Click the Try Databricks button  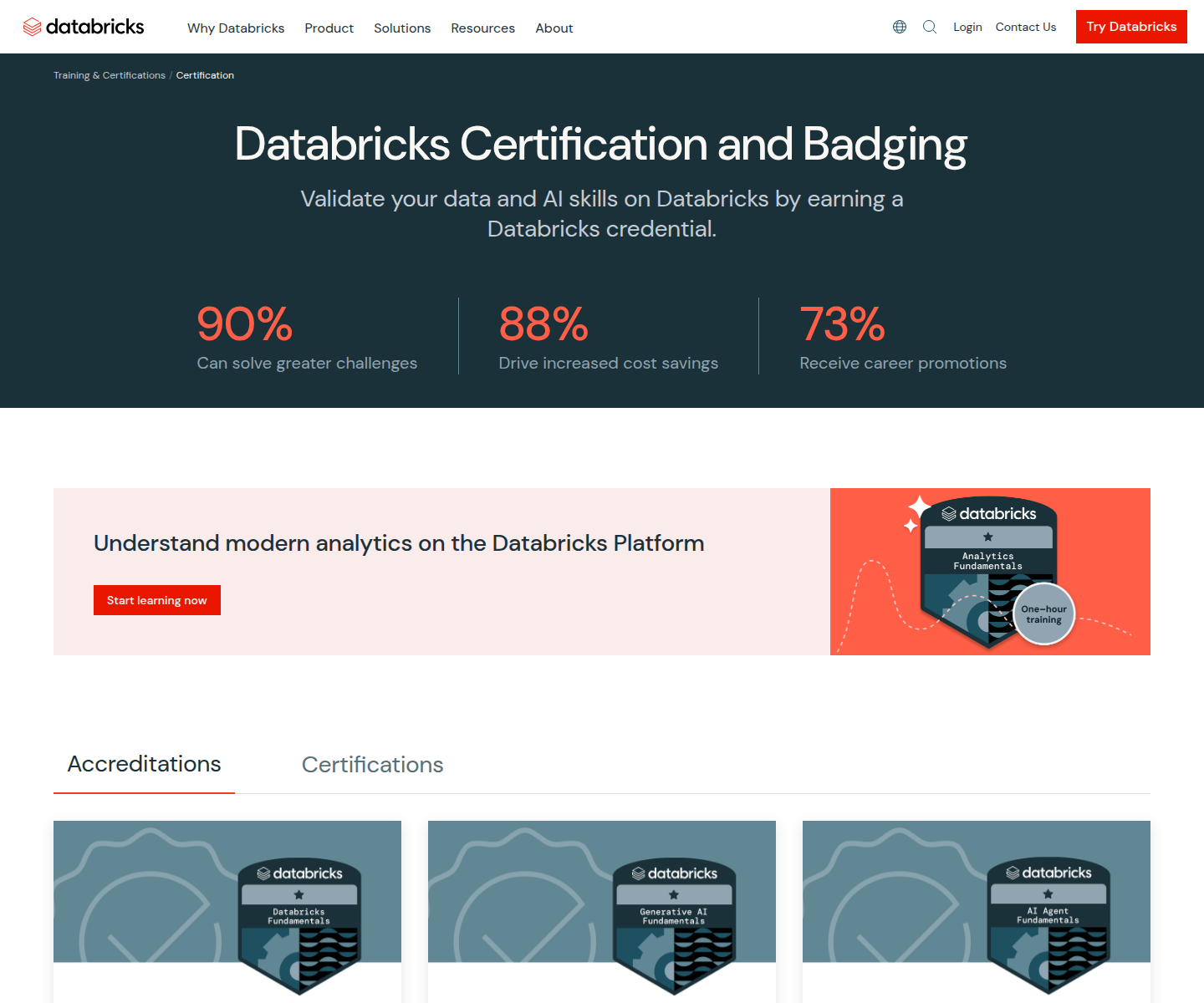1131,27
